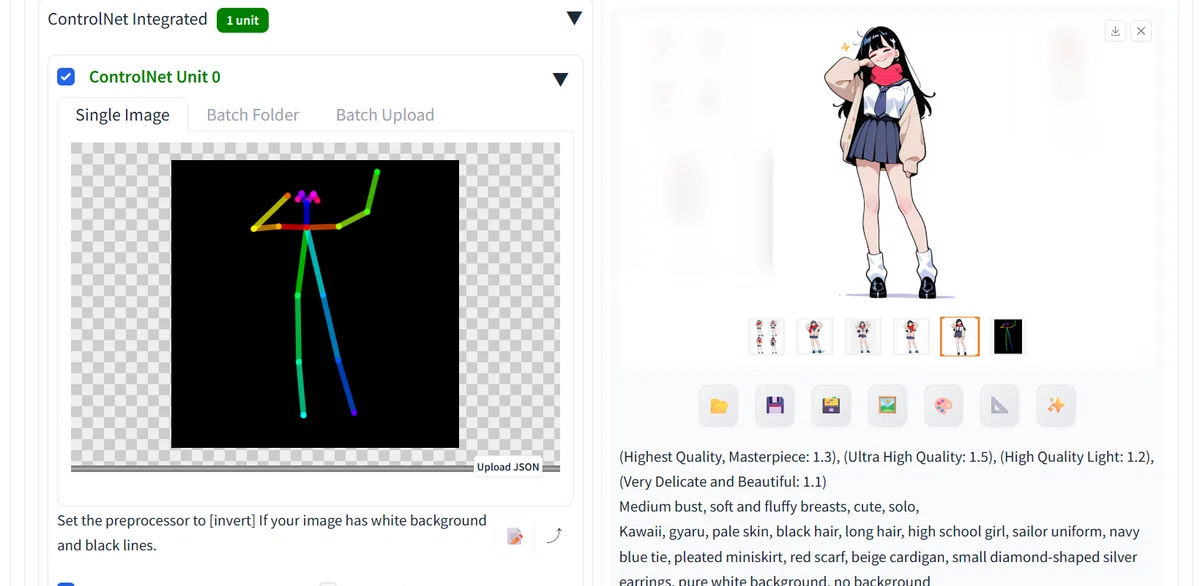Click the '1 unit' green badge
Viewport: 1200px width, 586px height.
pos(242,20)
